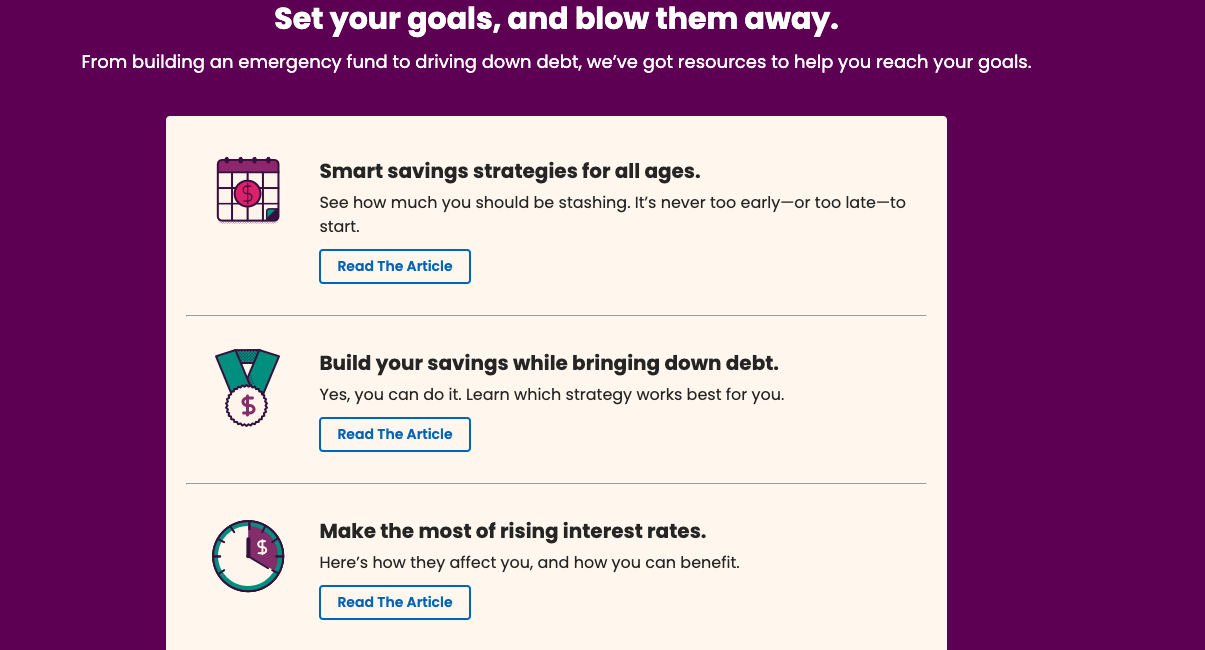Click the clock with dollar tag icon
The height and width of the screenshot is (650, 1205).
248,555
